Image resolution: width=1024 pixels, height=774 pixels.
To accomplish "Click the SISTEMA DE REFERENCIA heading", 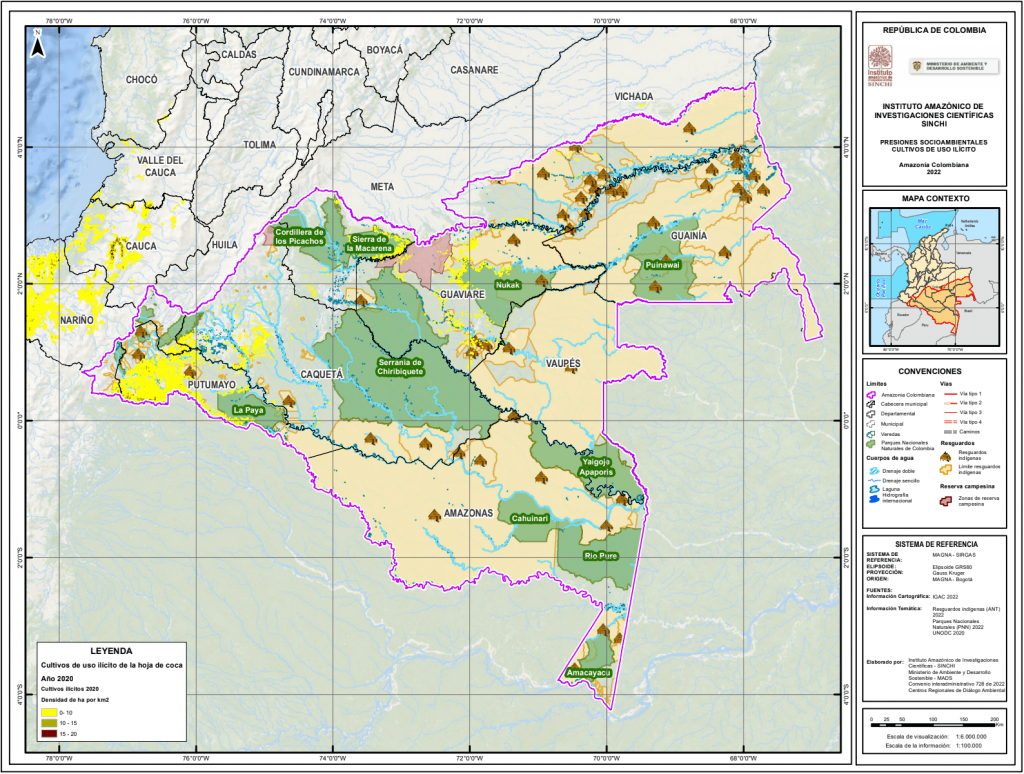I will [x=936, y=544].
